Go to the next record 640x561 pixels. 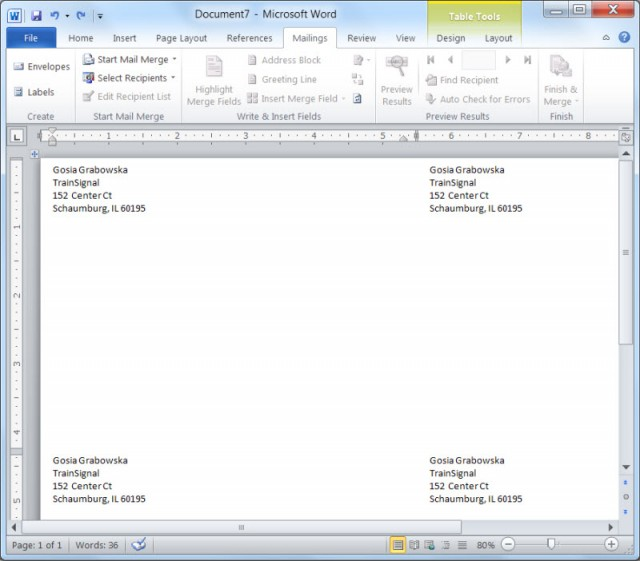coord(508,60)
